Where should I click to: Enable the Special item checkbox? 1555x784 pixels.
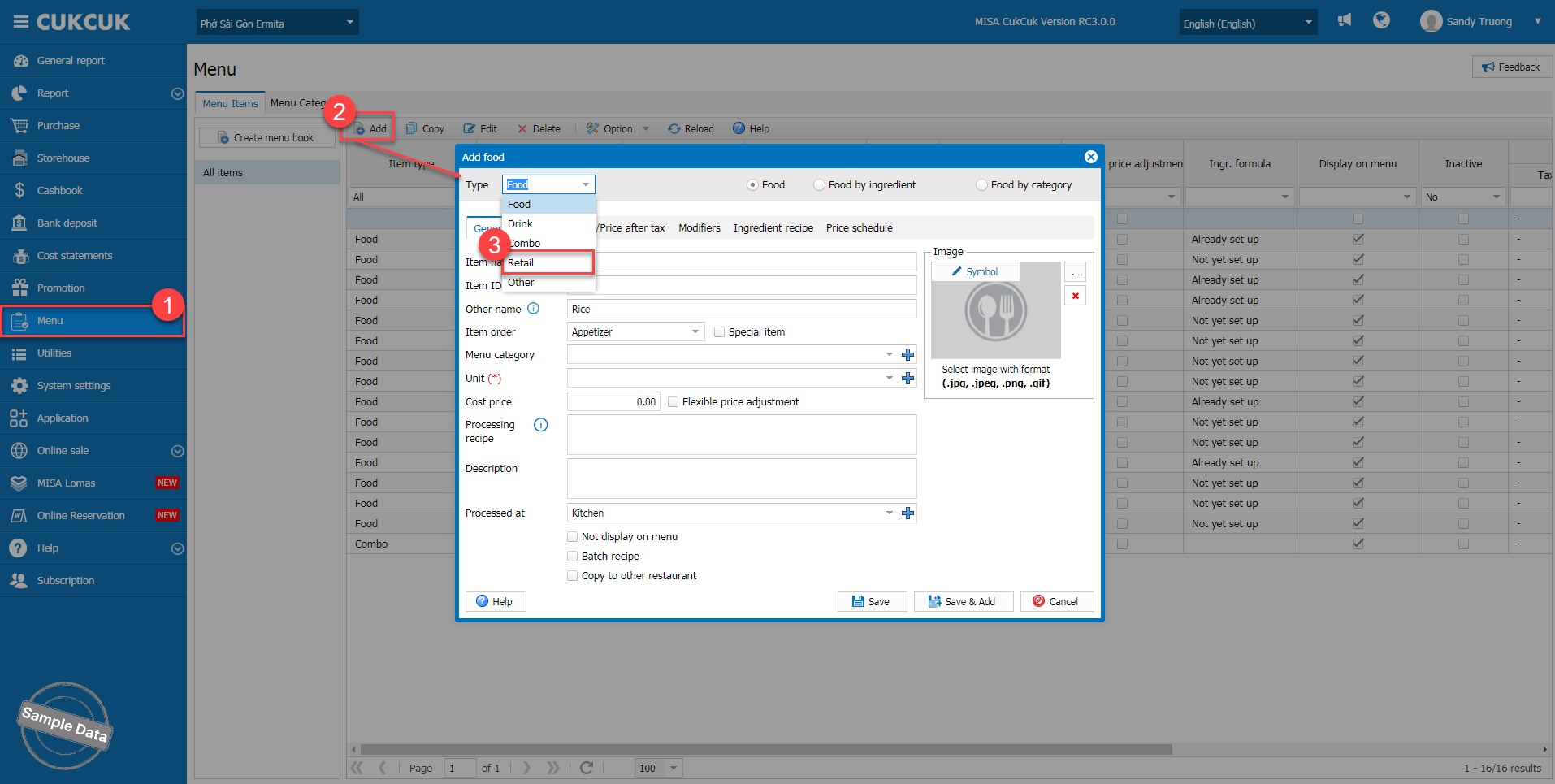[x=719, y=332]
